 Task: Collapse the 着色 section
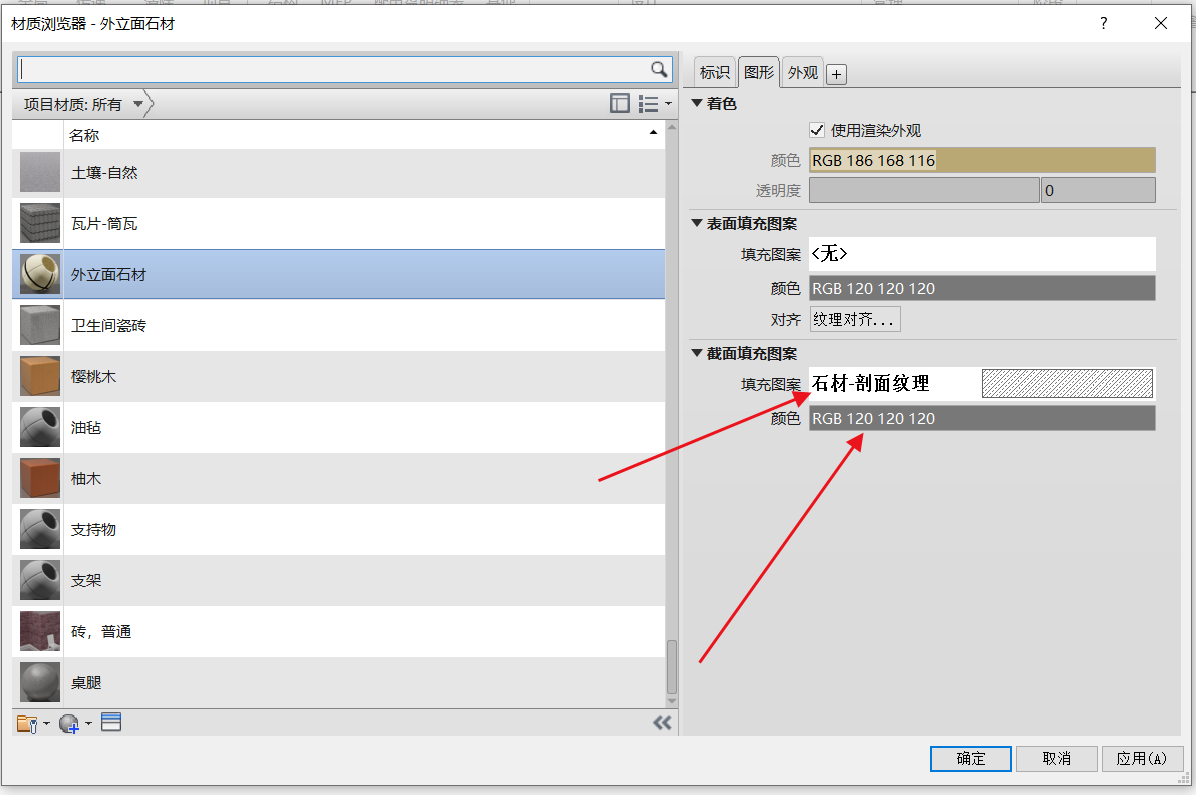[698, 103]
